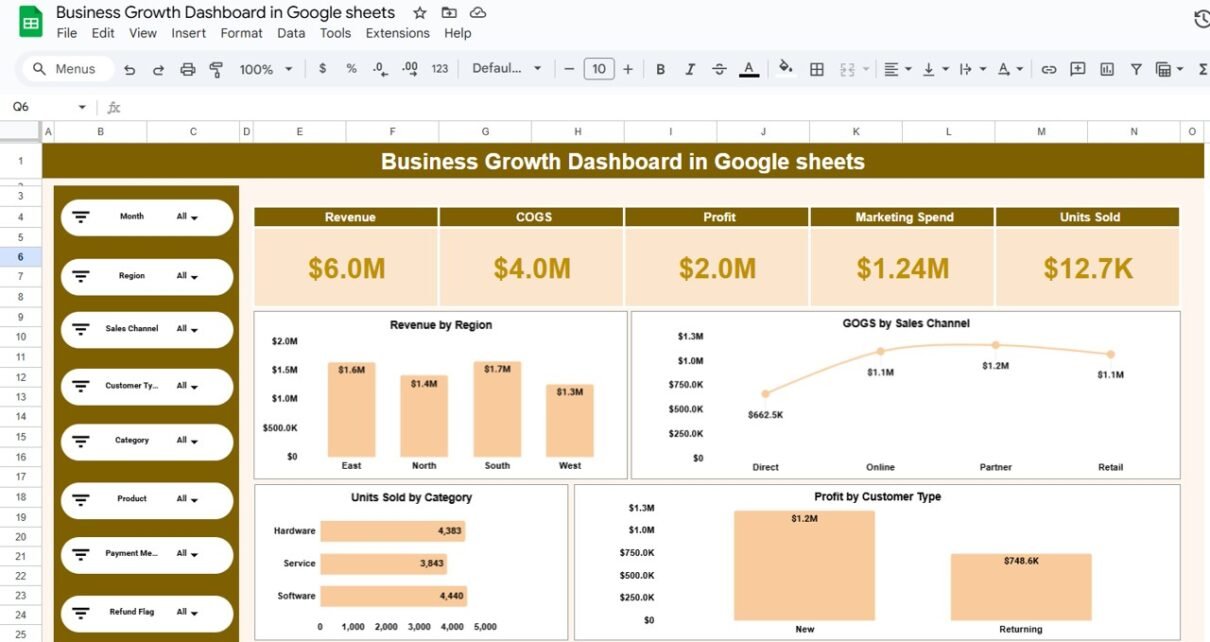Open the fill color picker
Viewport: 1210px width, 642px height.
click(785, 69)
